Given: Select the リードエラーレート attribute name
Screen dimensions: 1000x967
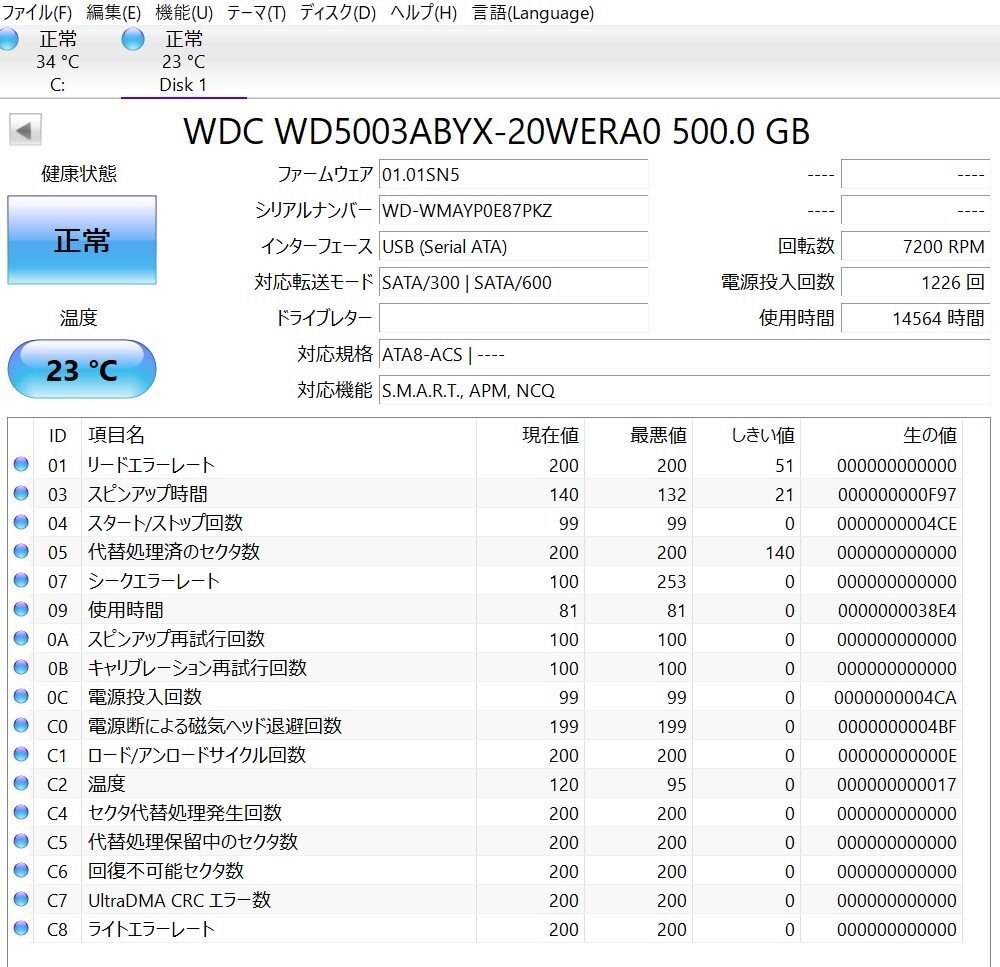Looking at the screenshot, I should [x=151, y=465].
